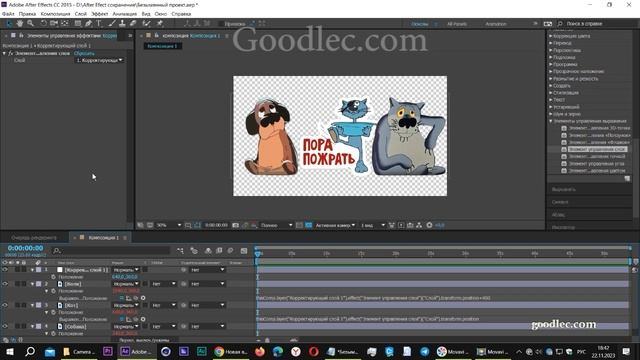
Task: Select the Rectangle shape tool
Action: pos(78,24)
